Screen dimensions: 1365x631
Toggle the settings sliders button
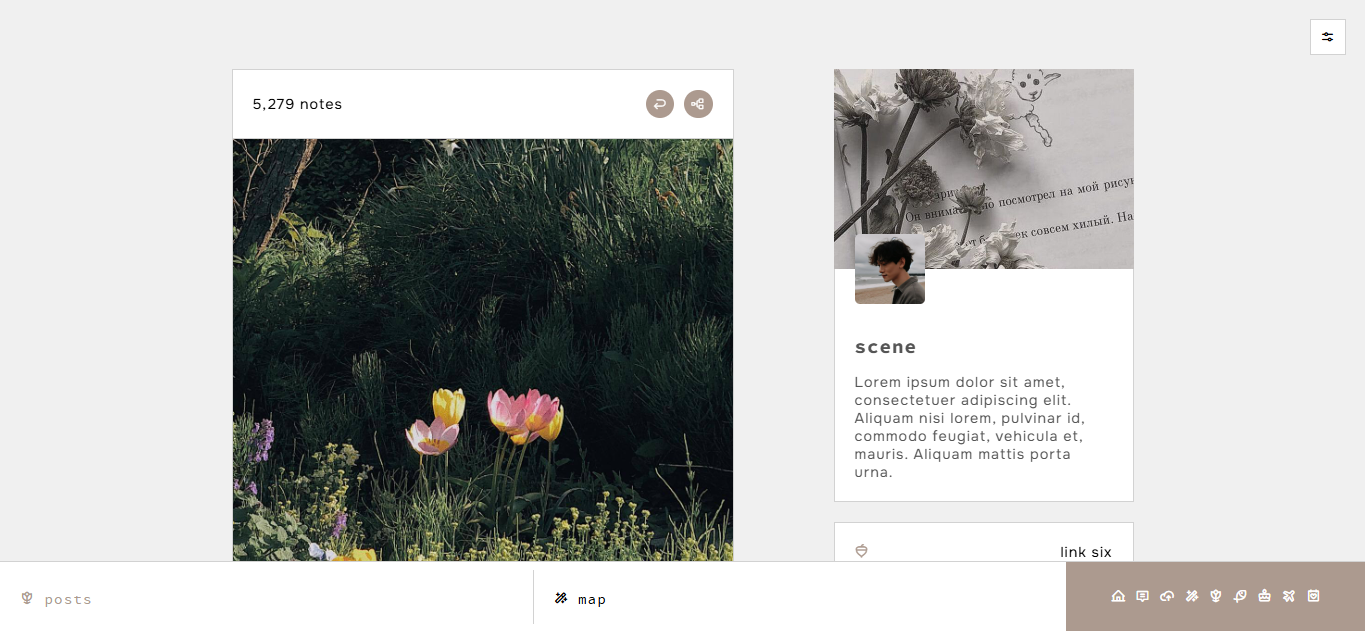point(1328,37)
